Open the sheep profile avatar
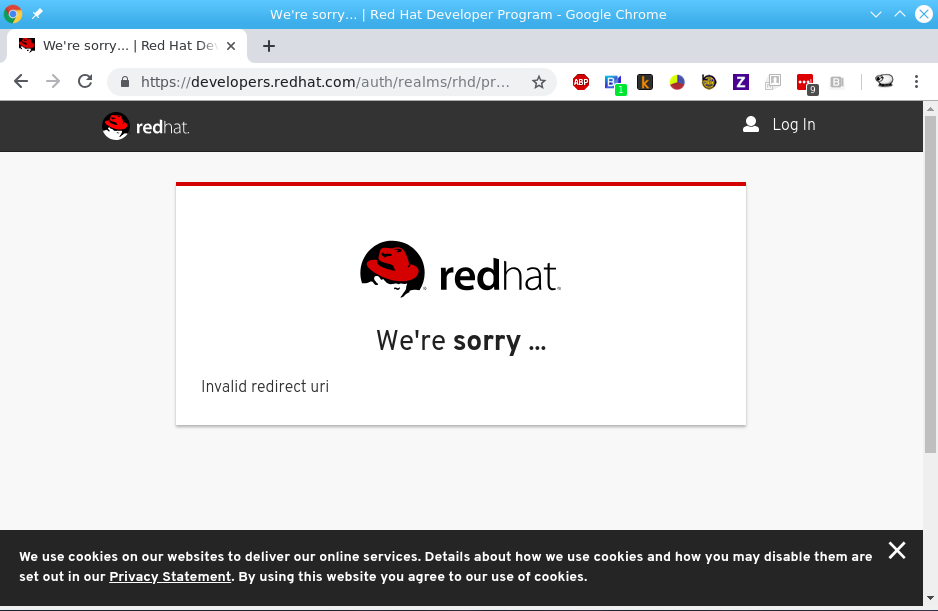This screenshot has height=611, width=938. 884,81
